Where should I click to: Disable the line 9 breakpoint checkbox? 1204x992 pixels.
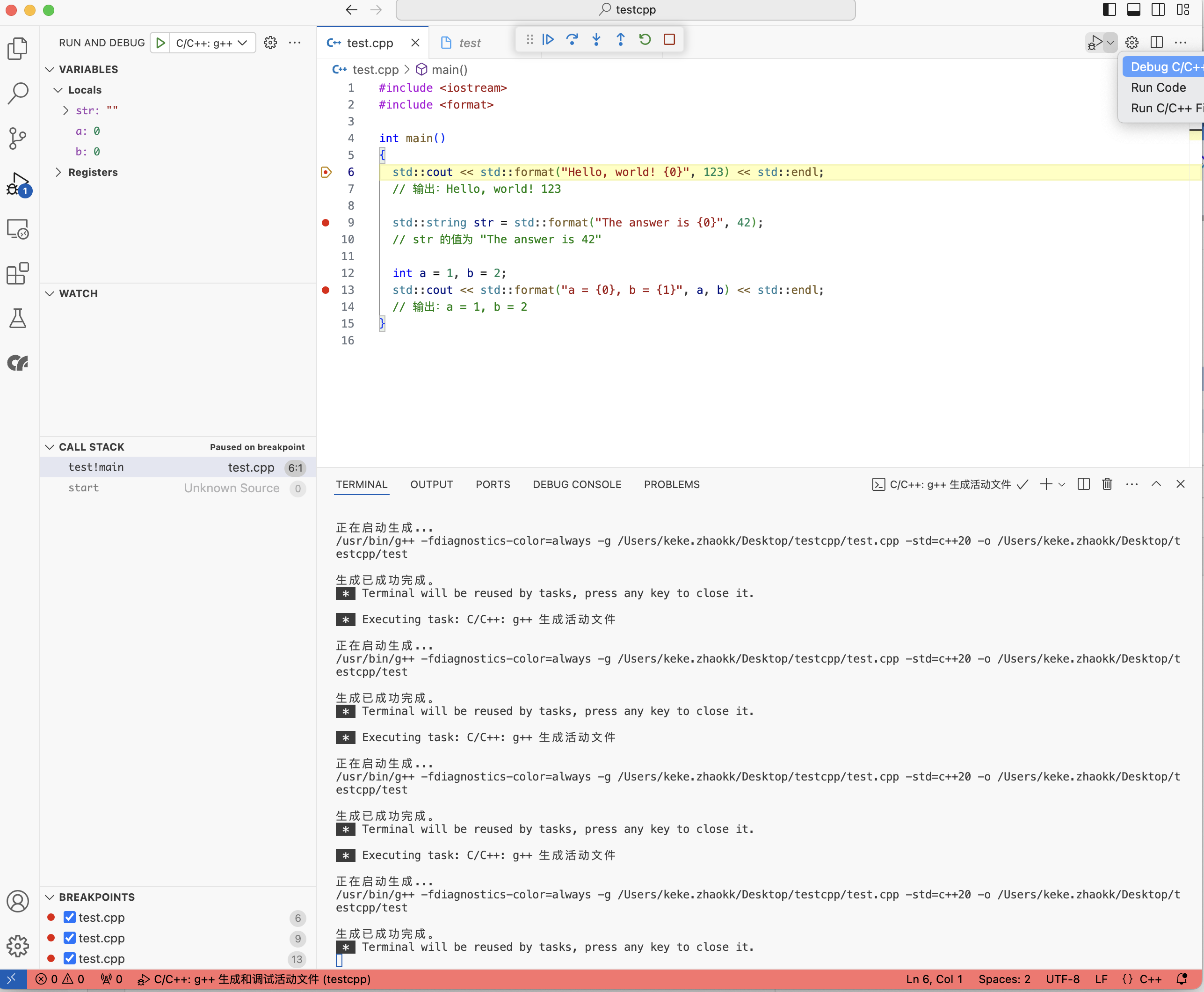coord(70,938)
